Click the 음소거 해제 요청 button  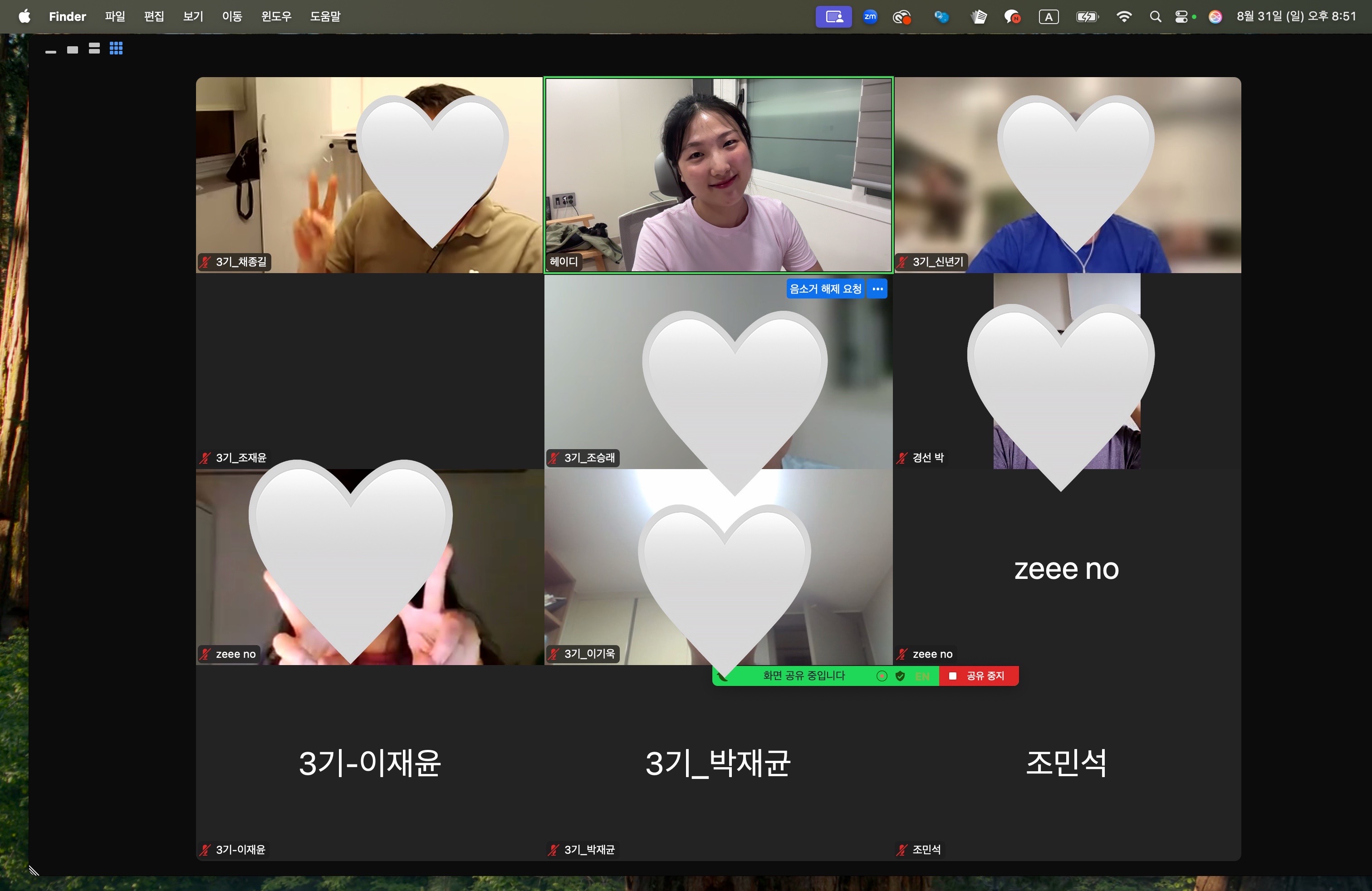pyautogui.click(x=825, y=289)
